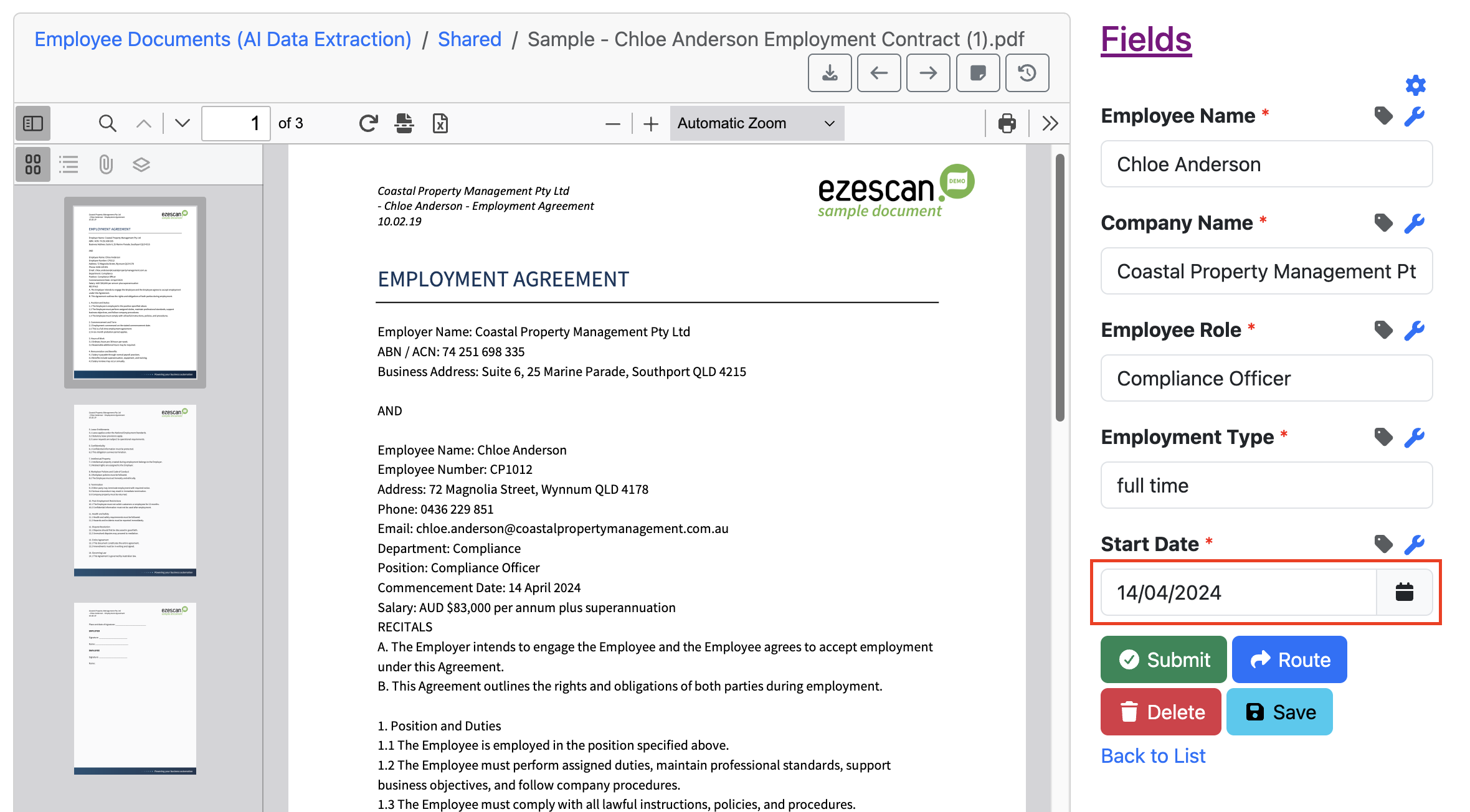Image resolution: width=1470 pixels, height=812 pixels.
Task: Click the PDF viewer vertical scrollbar
Action: [1060, 288]
